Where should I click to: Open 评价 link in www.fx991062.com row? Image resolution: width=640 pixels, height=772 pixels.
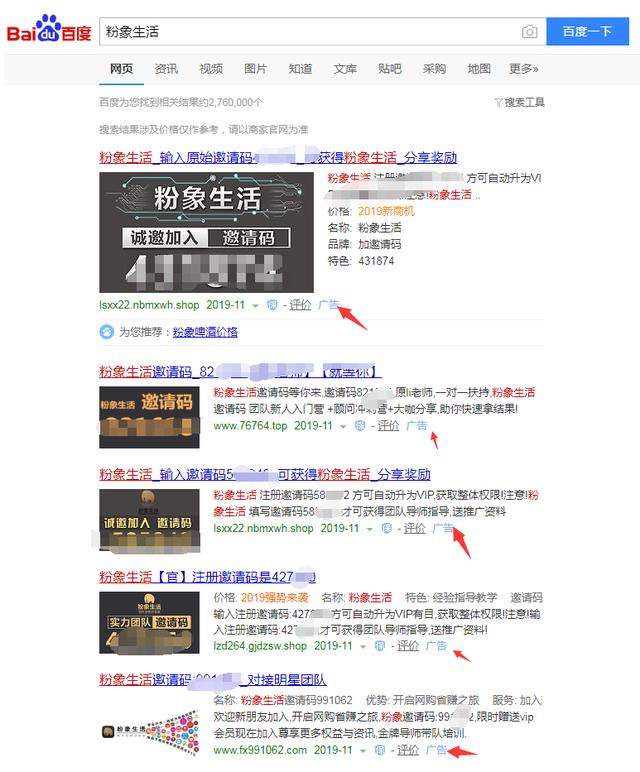[x=408, y=750]
